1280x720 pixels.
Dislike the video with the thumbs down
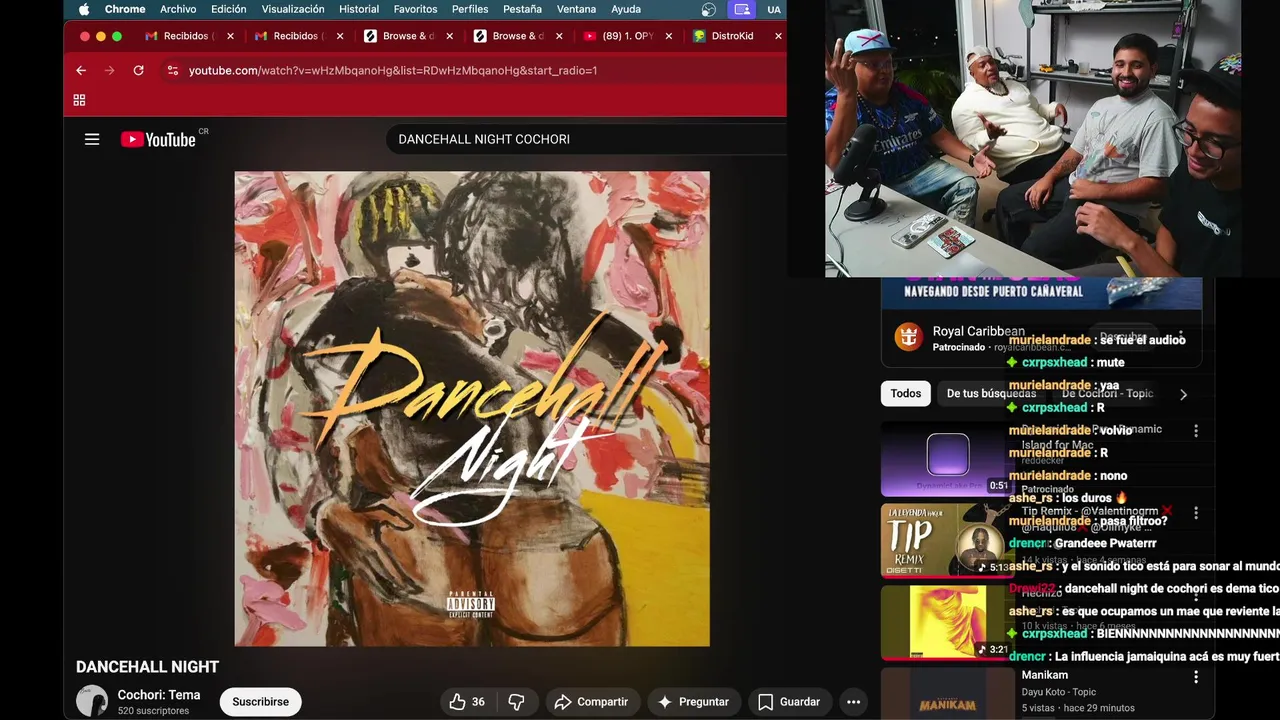(516, 702)
